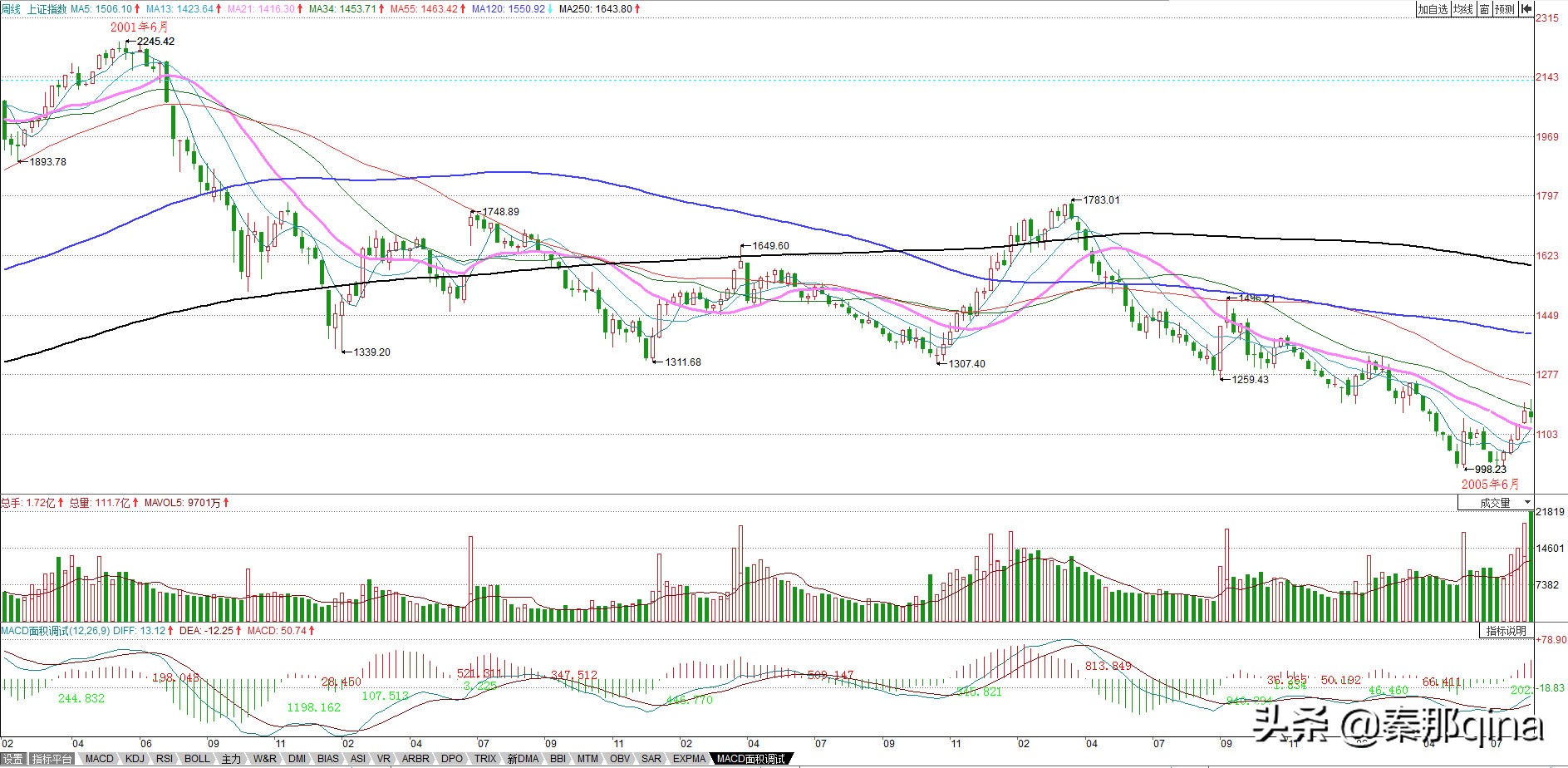Click the 1307.40 low price label
The height and width of the screenshot is (768, 1568).
click(x=966, y=364)
